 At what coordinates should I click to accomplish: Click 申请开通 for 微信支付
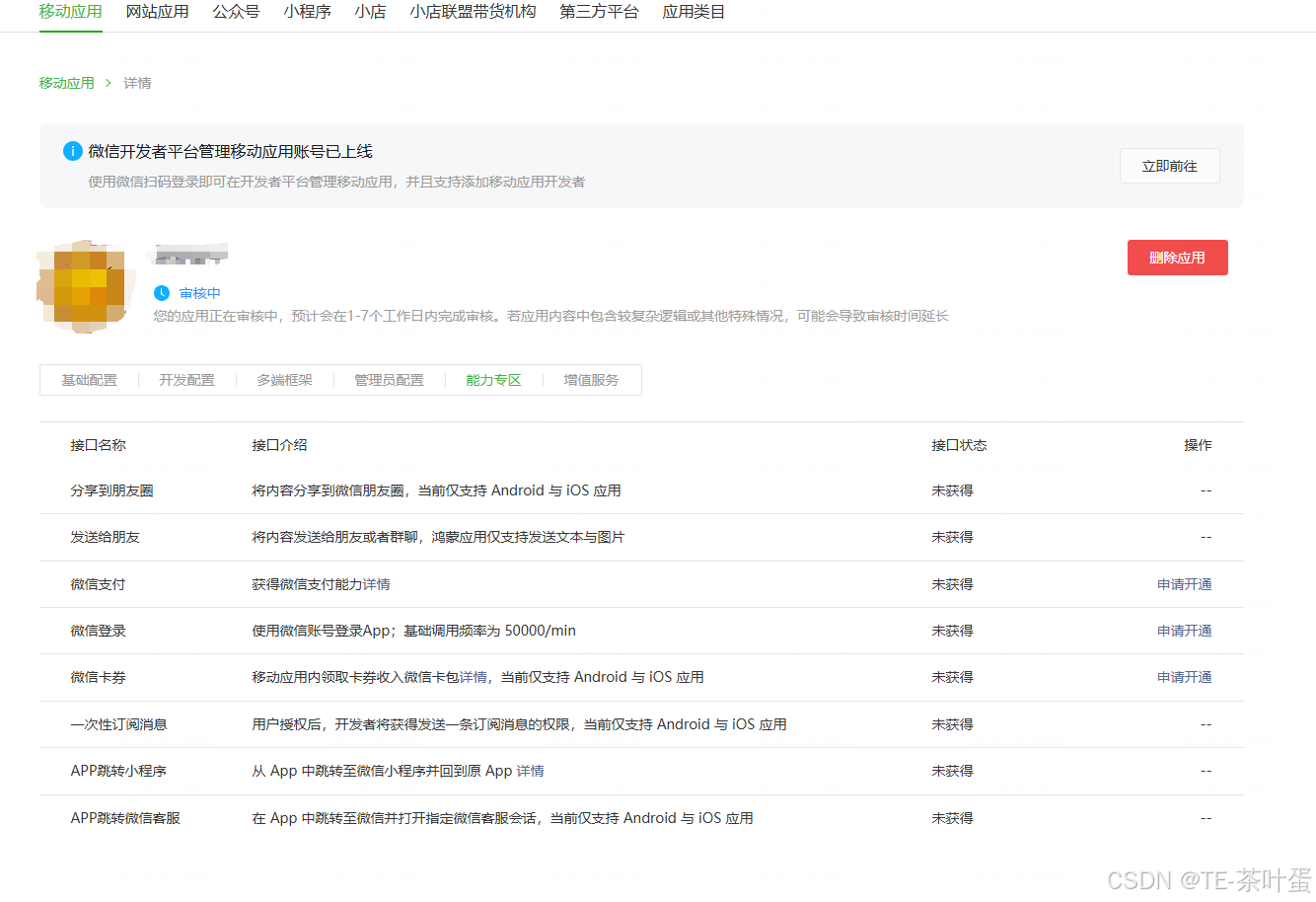1185,584
